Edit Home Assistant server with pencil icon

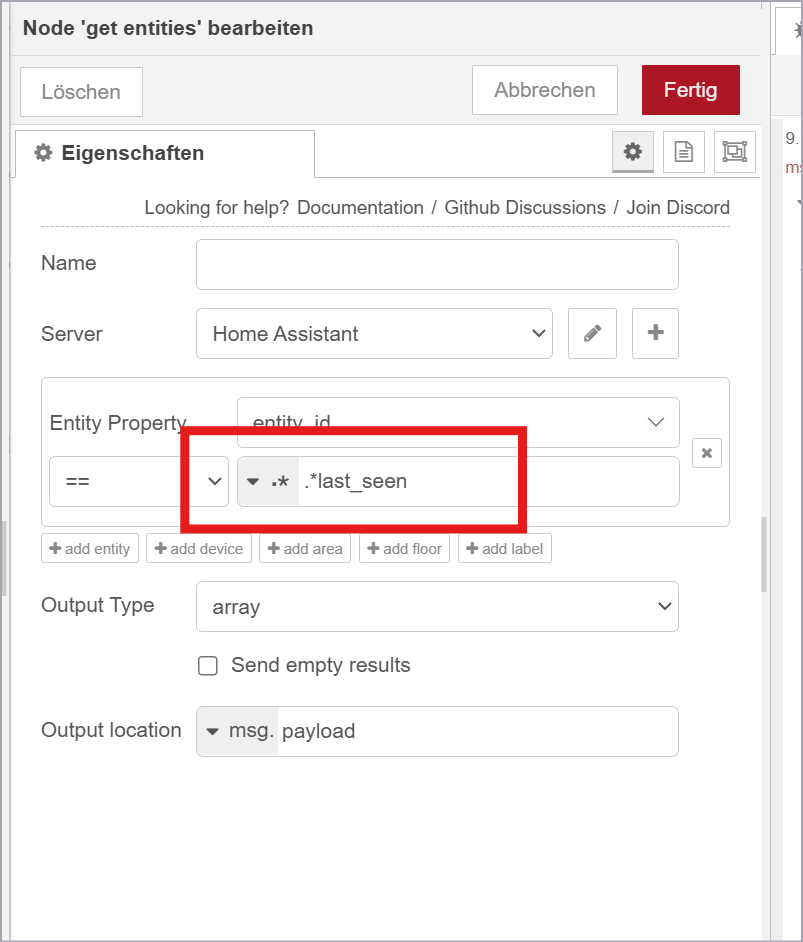[x=592, y=333]
